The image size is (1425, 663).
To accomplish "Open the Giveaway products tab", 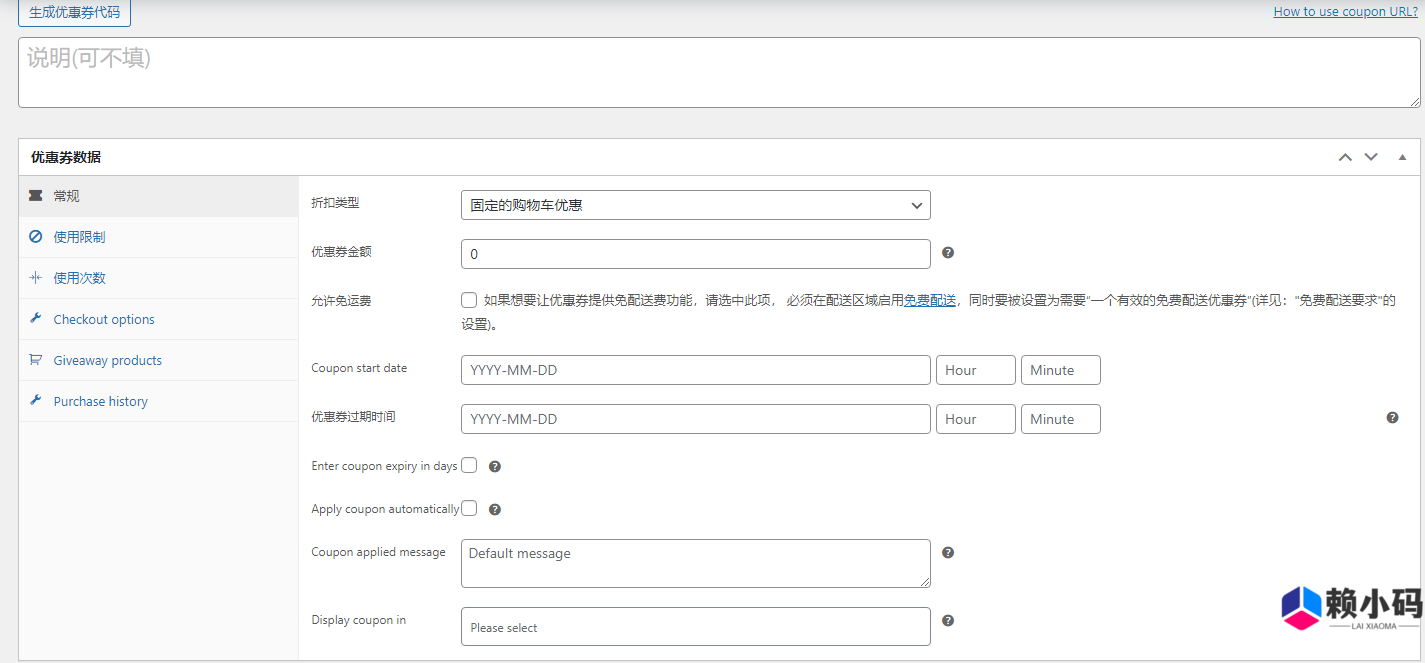I will click(107, 360).
